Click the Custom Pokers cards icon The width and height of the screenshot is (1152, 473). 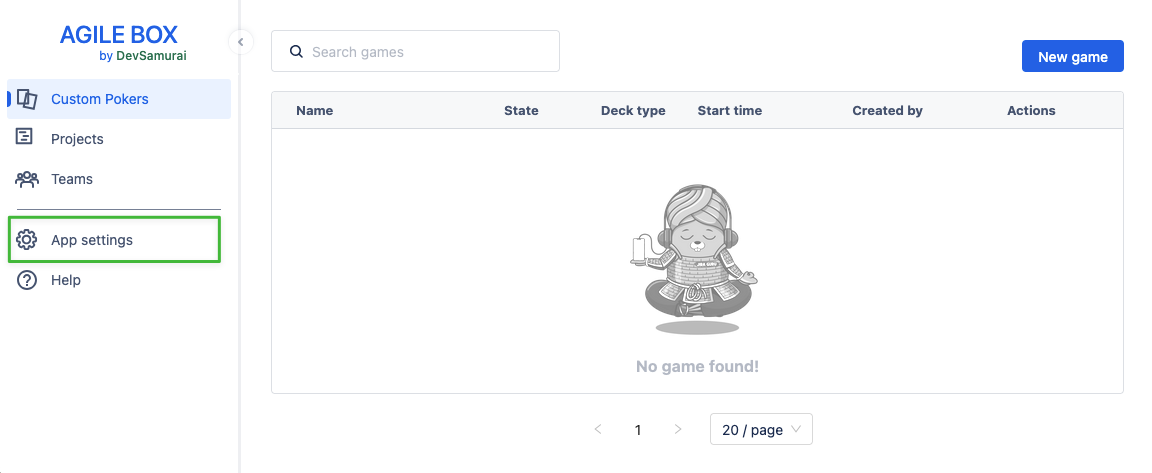[27, 99]
